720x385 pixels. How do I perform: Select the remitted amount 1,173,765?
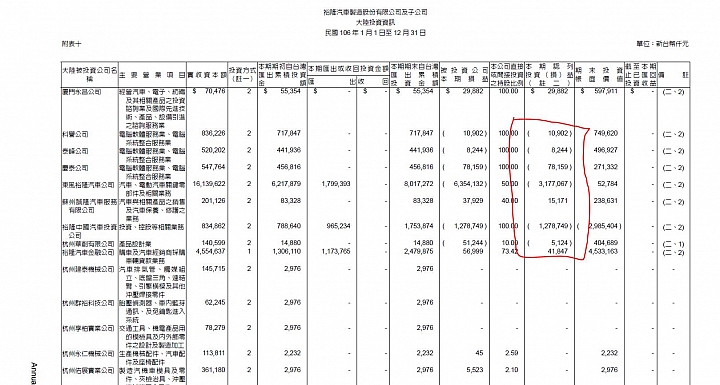click(x=336, y=251)
